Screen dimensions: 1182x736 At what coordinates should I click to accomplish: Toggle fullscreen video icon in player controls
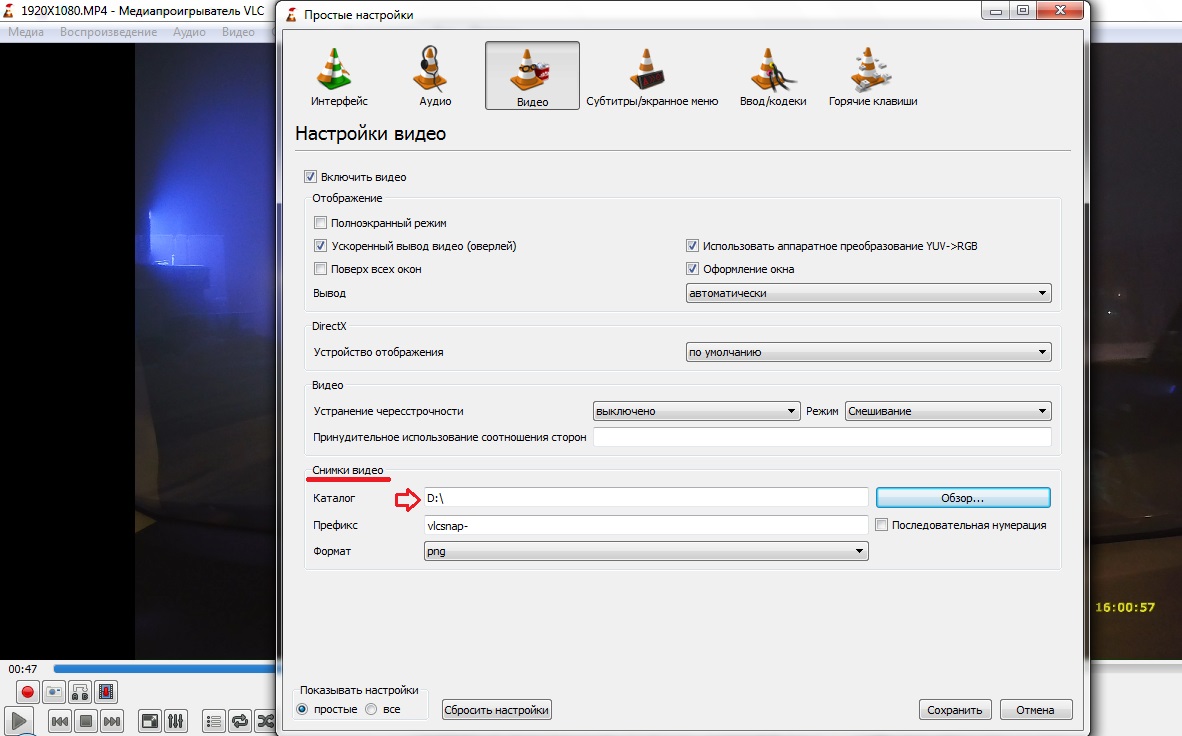click(149, 720)
